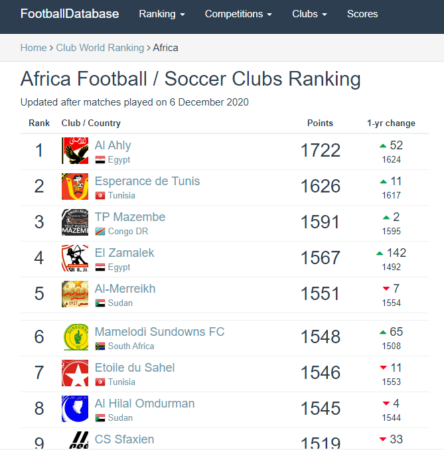Select the Al-Merreikh club badge
The image size is (444, 450).
point(75,294)
